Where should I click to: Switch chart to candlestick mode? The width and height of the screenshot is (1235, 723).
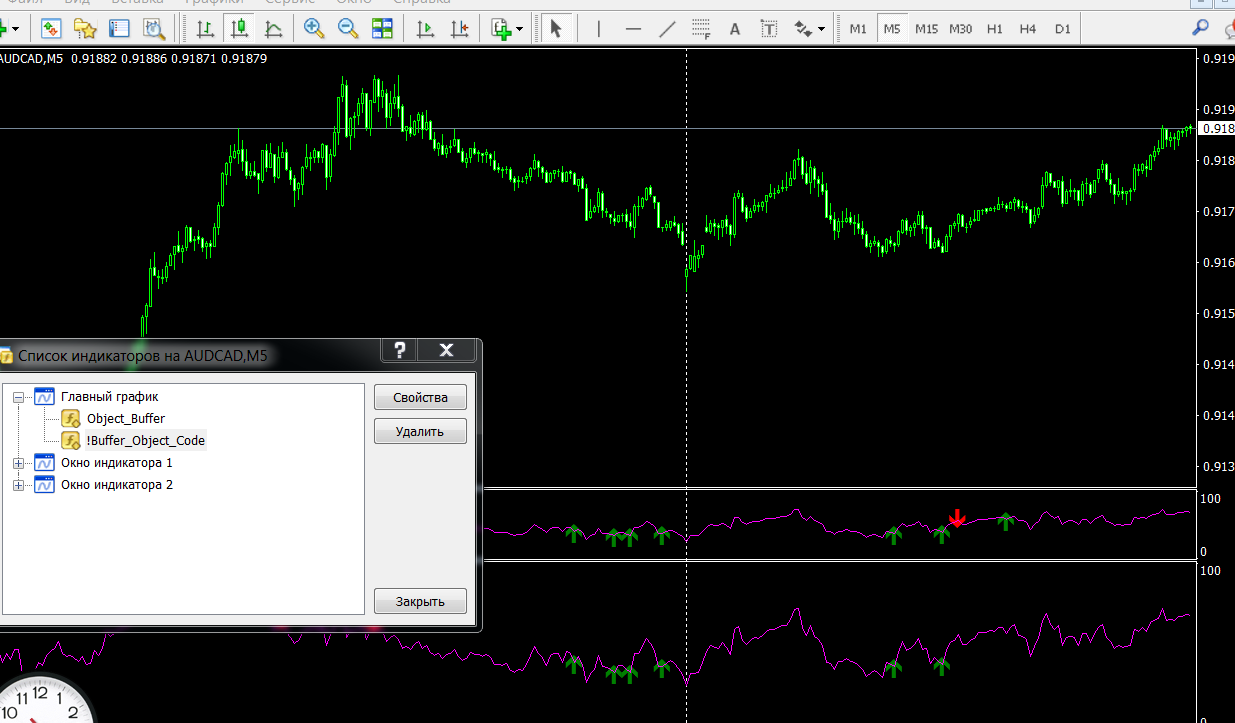pos(238,28)
